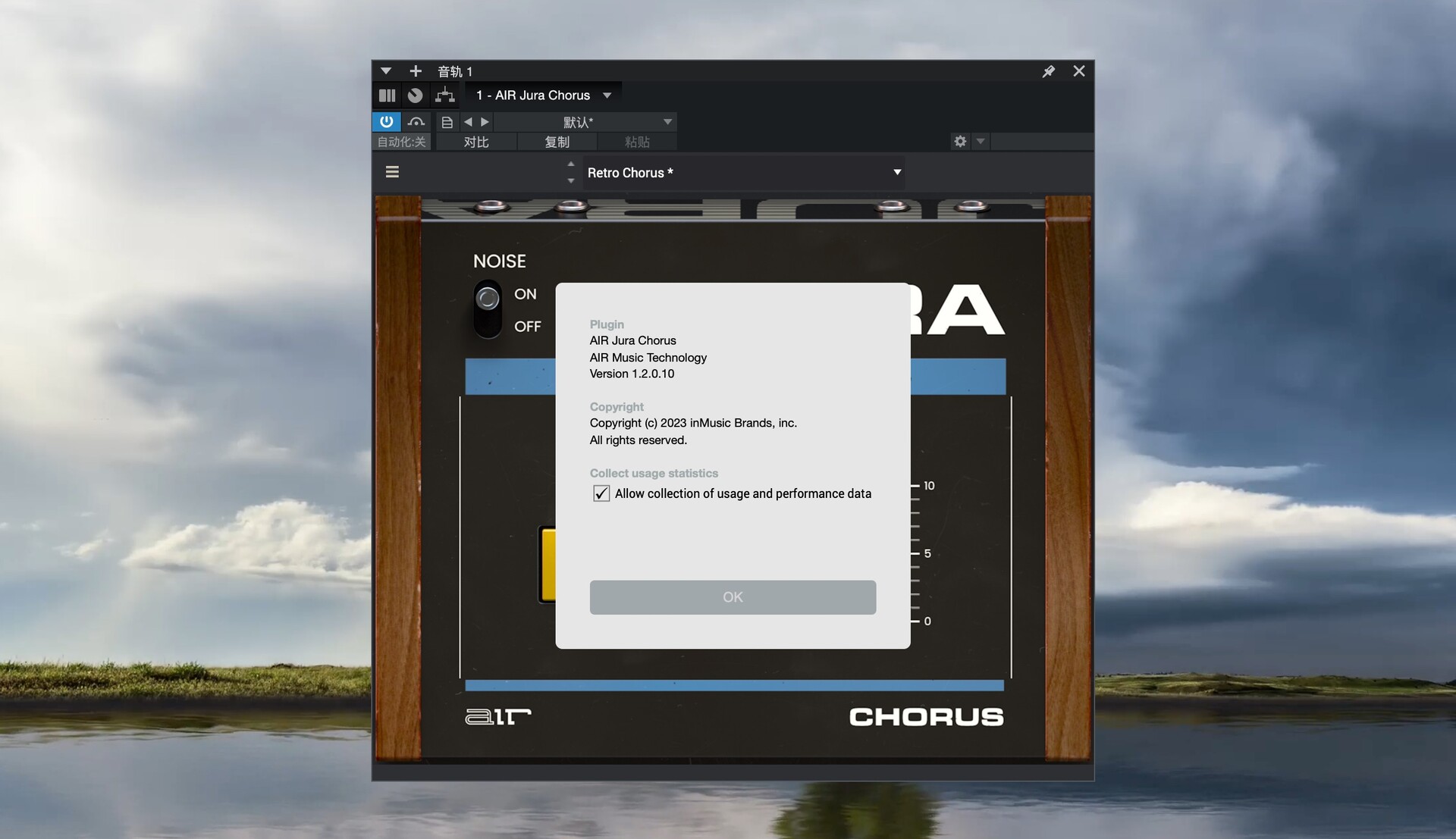This screenshot has width=1456, height=839.
Task: Click the bypass arc icon next to power
Action: click(x=416, y=122)
